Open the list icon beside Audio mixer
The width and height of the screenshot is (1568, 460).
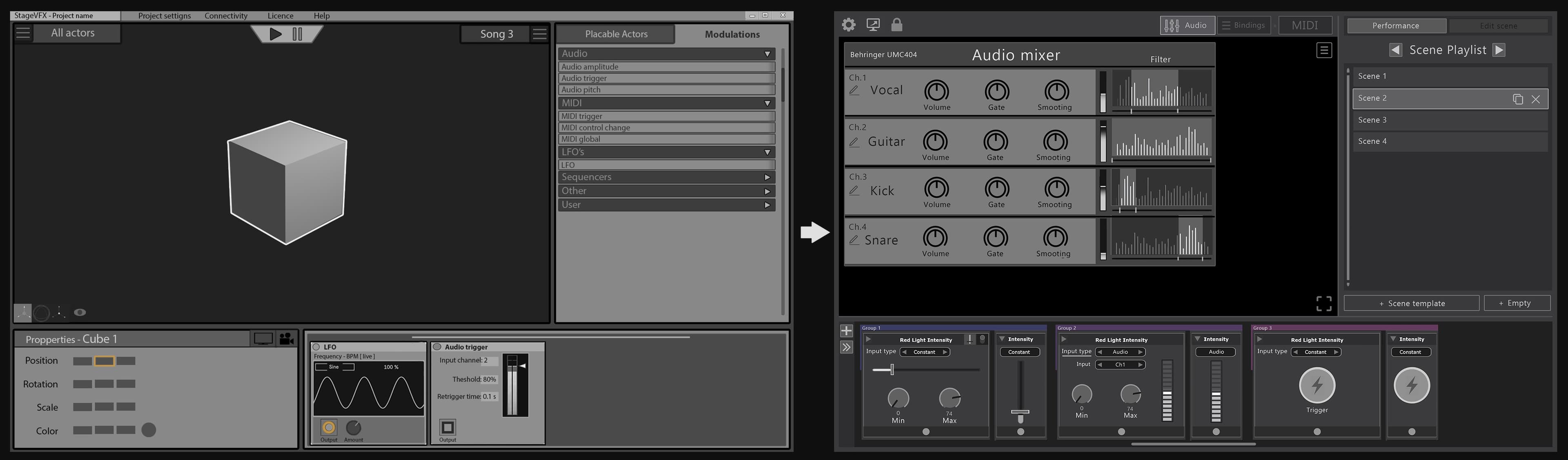1324,51
